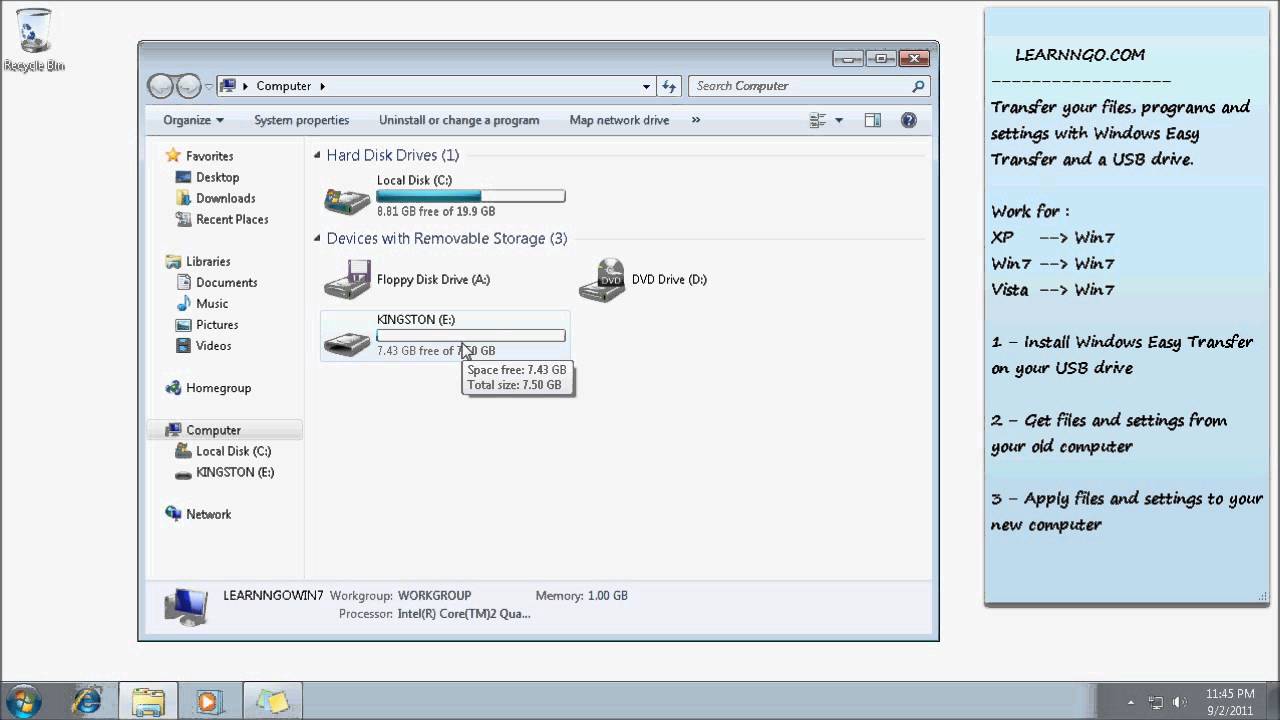Click the Memory 1.00 GB value
Screen dimensions: 1280x720
pos(607,596)
